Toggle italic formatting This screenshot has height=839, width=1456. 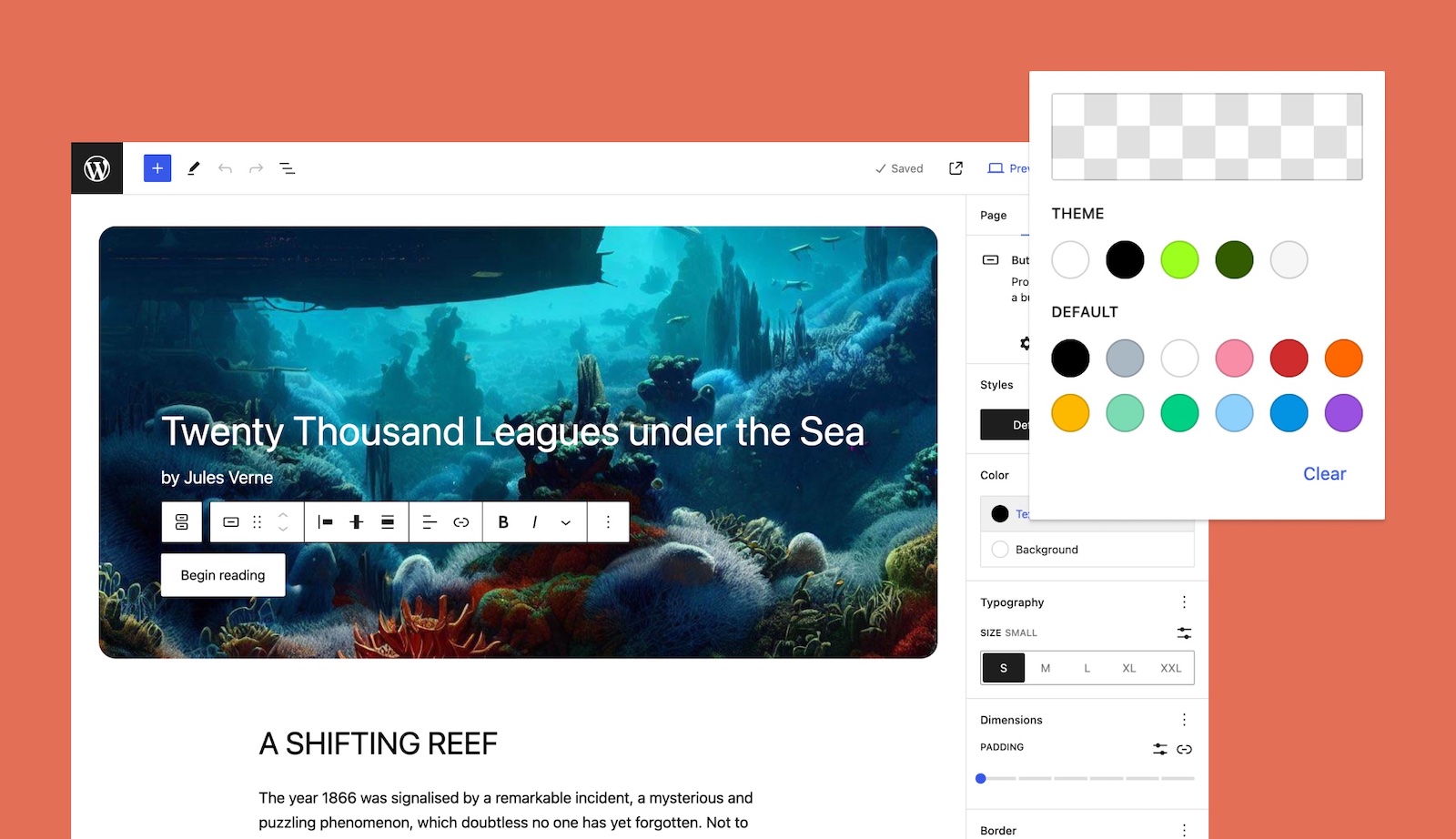534,522
